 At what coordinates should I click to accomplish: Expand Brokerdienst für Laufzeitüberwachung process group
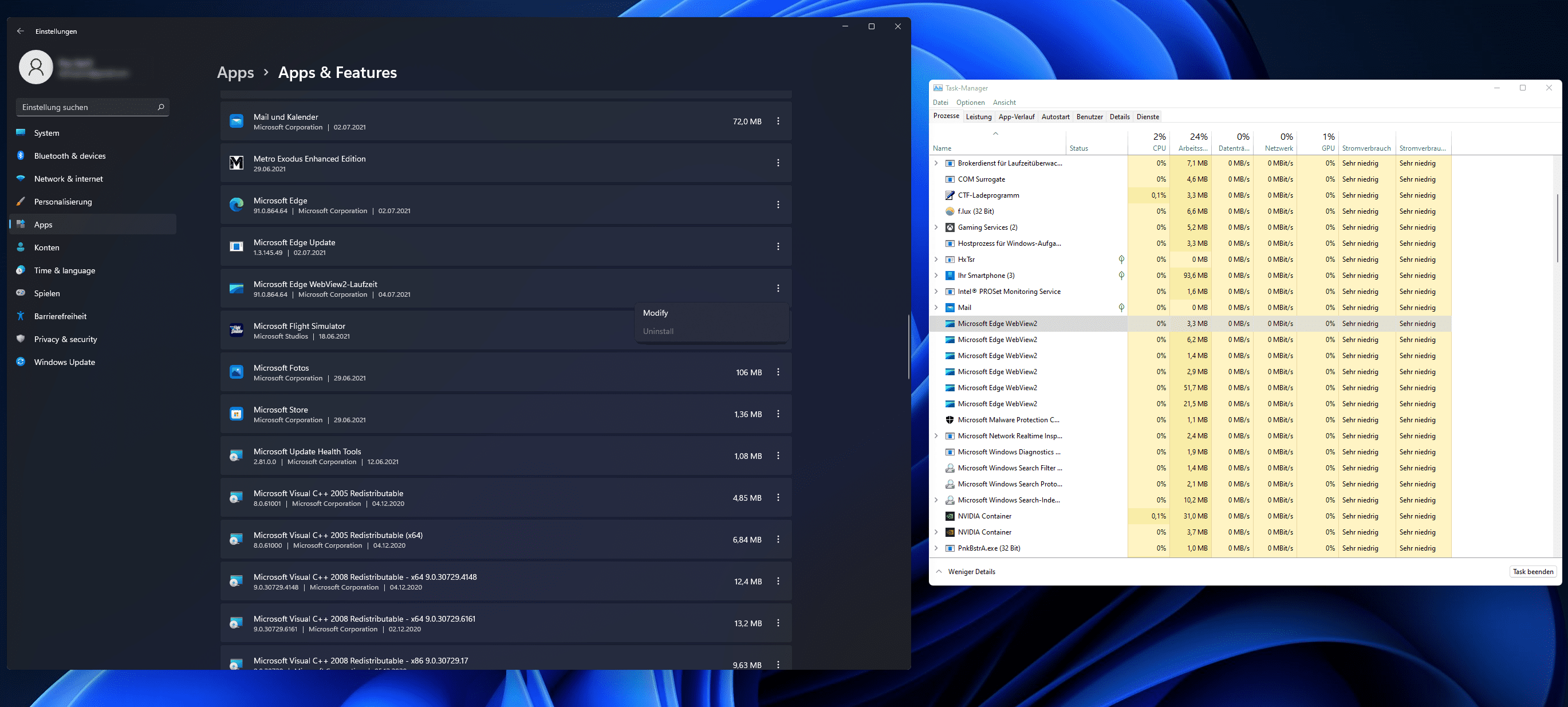click(936, 163)
